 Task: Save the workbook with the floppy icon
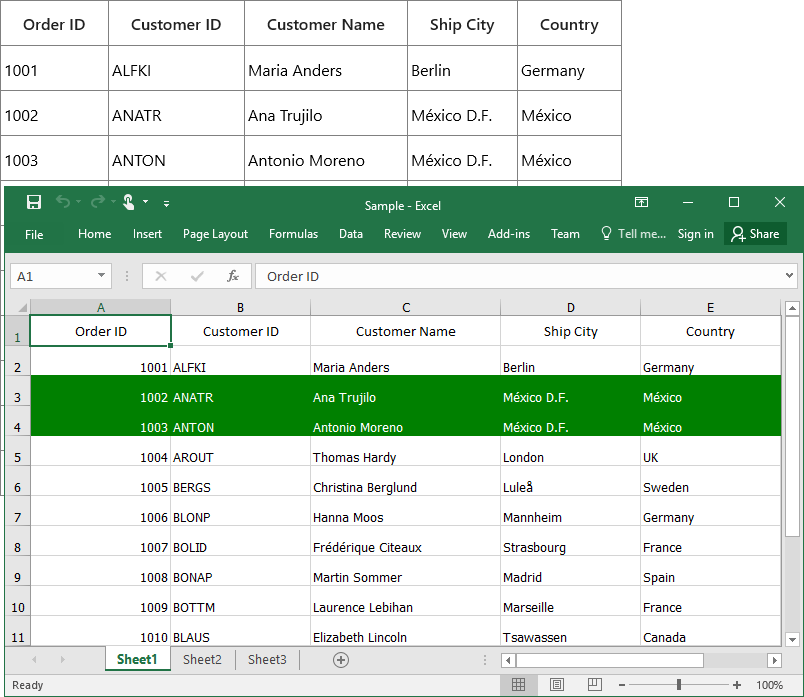34,202
